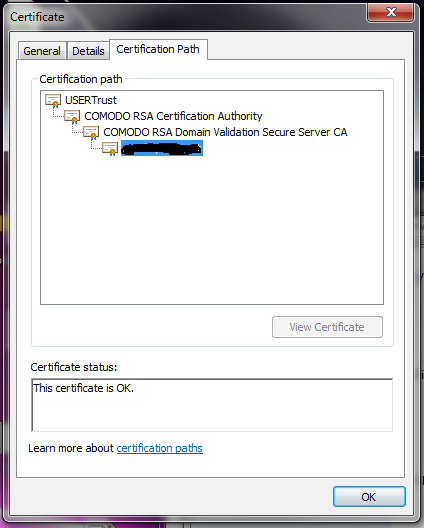This screenshot has height=528, width=424.
Task: Click the USERTrust certificate icon
Action: pos(53,100)
